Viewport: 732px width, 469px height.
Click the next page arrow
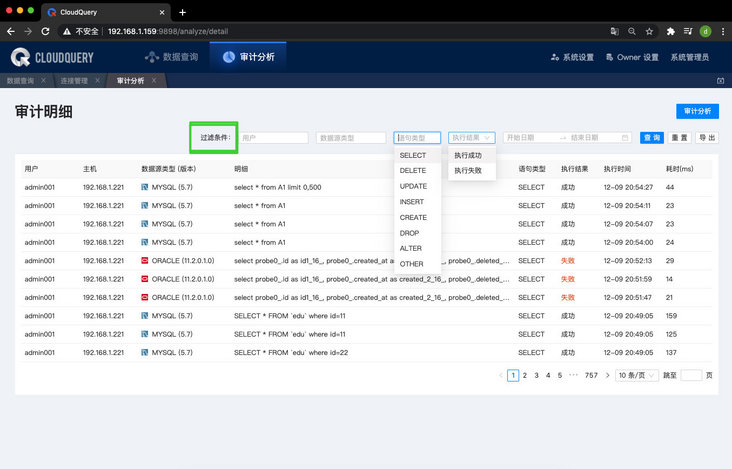pyautogui.click(x=607, y=375)
